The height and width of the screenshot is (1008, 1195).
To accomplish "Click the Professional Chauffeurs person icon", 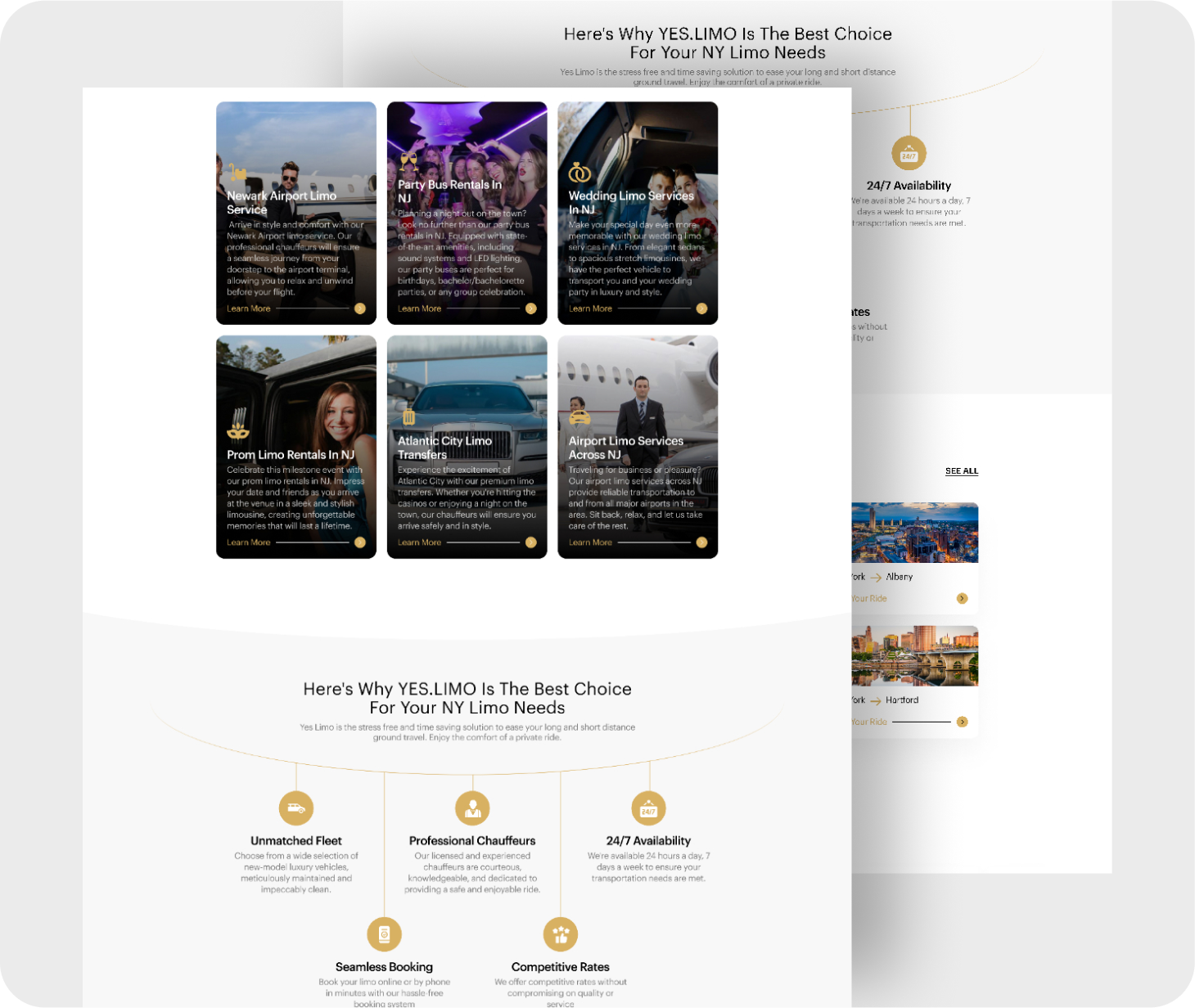I will tap(472, 808).
